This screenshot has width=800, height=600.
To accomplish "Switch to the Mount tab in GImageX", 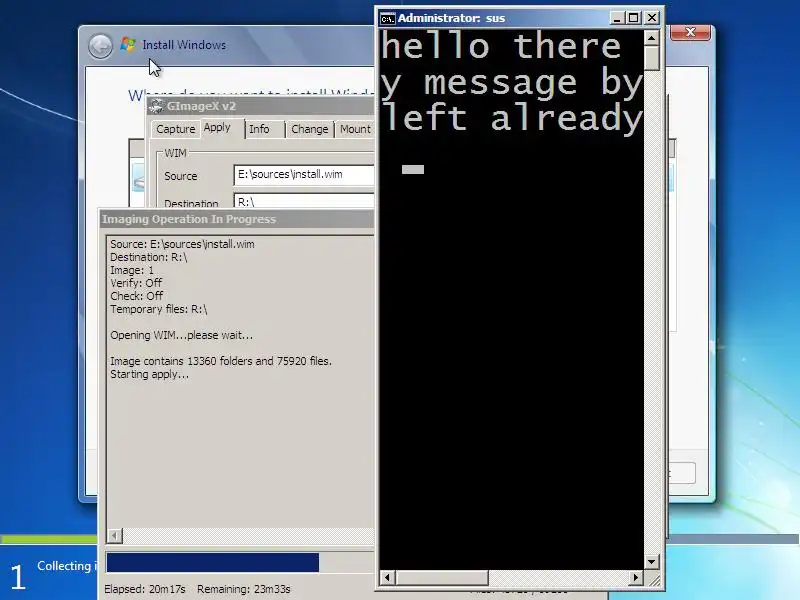I will (x=355, y=129).
